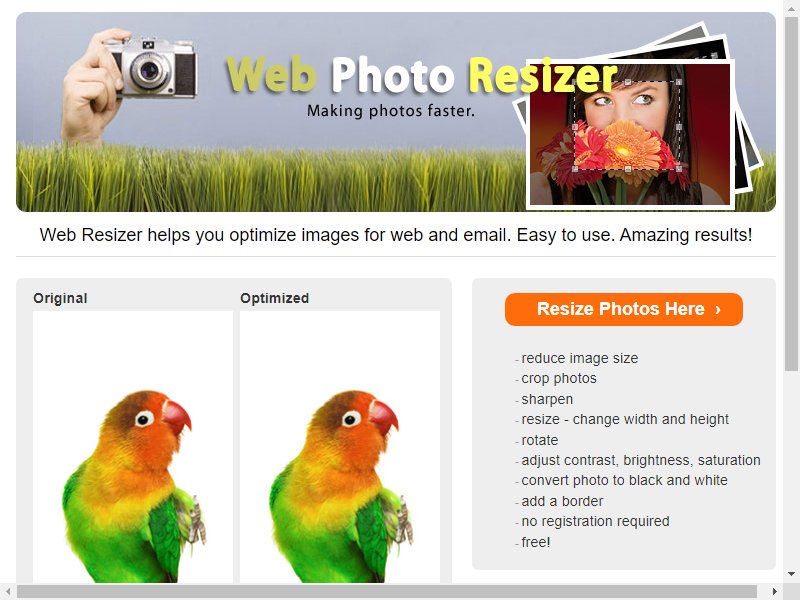Screen dimensions: 800x600
Task: Click 'convert photo to black and white' text
Action: (x=624, y=480)
